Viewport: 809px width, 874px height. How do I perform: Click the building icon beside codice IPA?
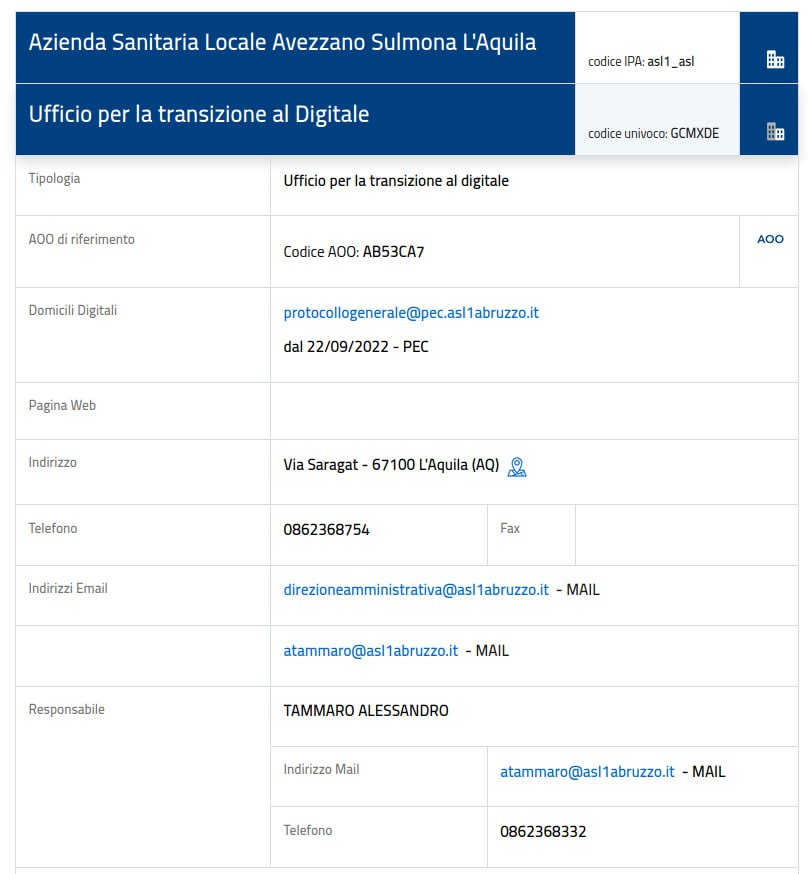[x=775, y=59]
